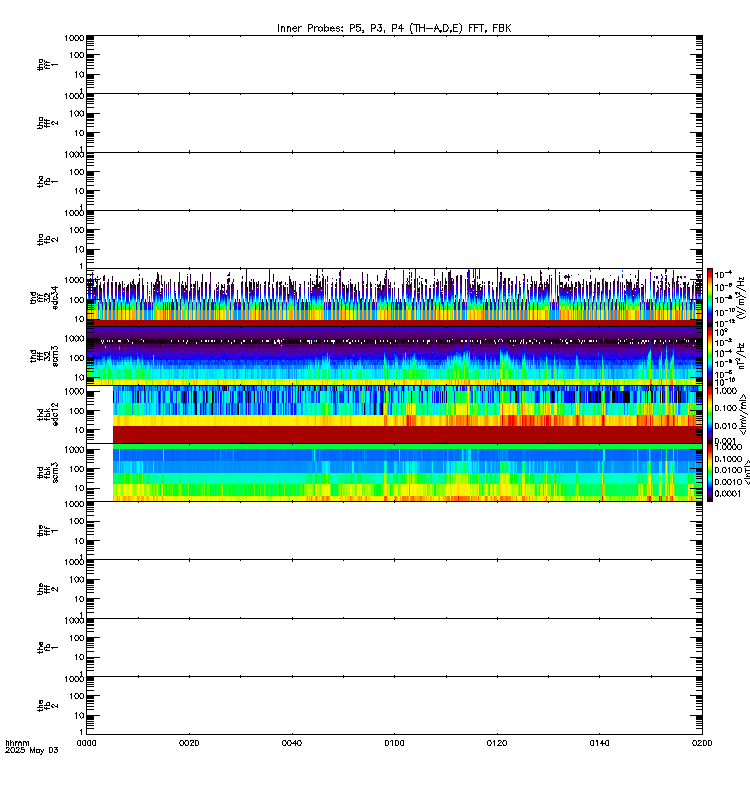Select the 'the fb 2' panel label
Screen dimensions: 750x800
pyautogui.click(x=47, y=706)
